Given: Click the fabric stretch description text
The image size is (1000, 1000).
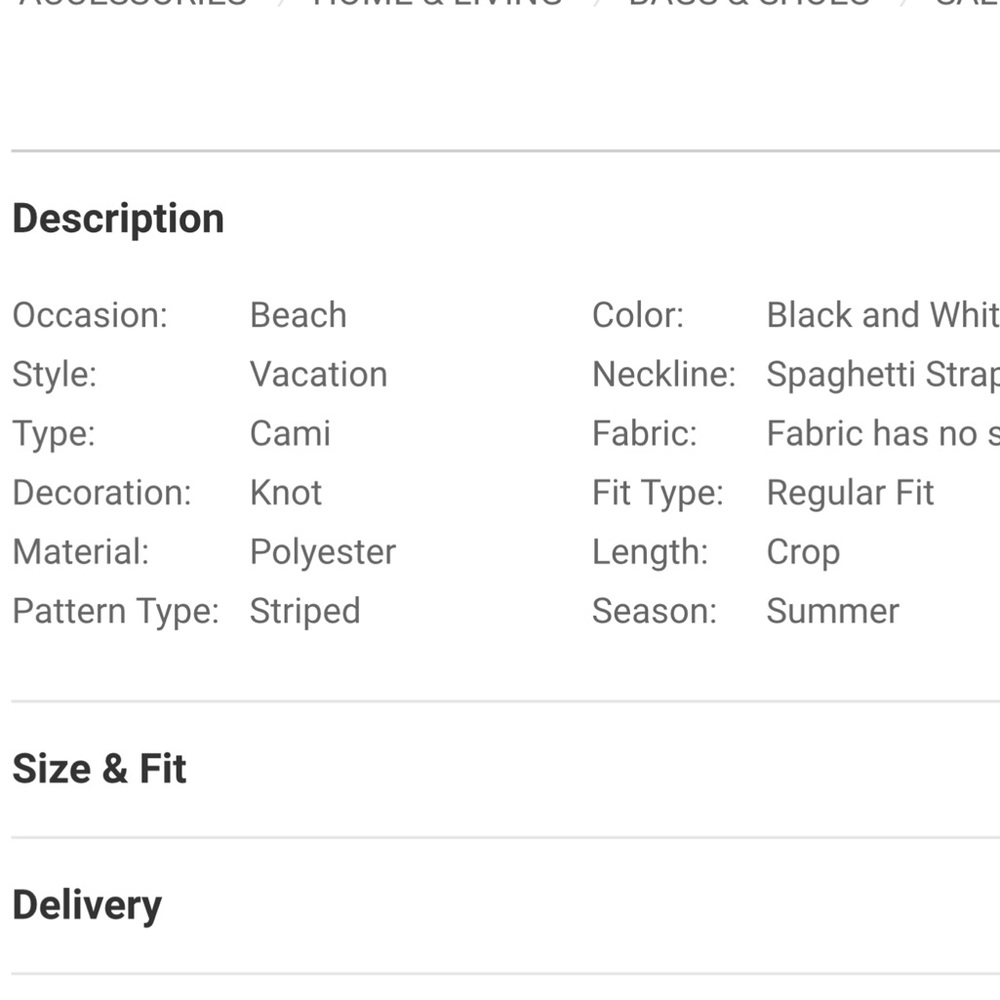Looking at the screenshot, I should tap(882, 433).
